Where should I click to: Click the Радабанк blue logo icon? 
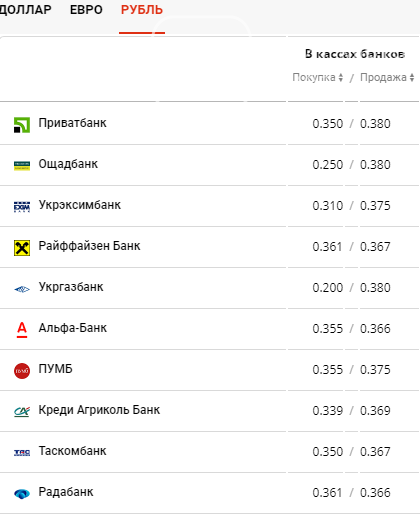tap(22, 493)
